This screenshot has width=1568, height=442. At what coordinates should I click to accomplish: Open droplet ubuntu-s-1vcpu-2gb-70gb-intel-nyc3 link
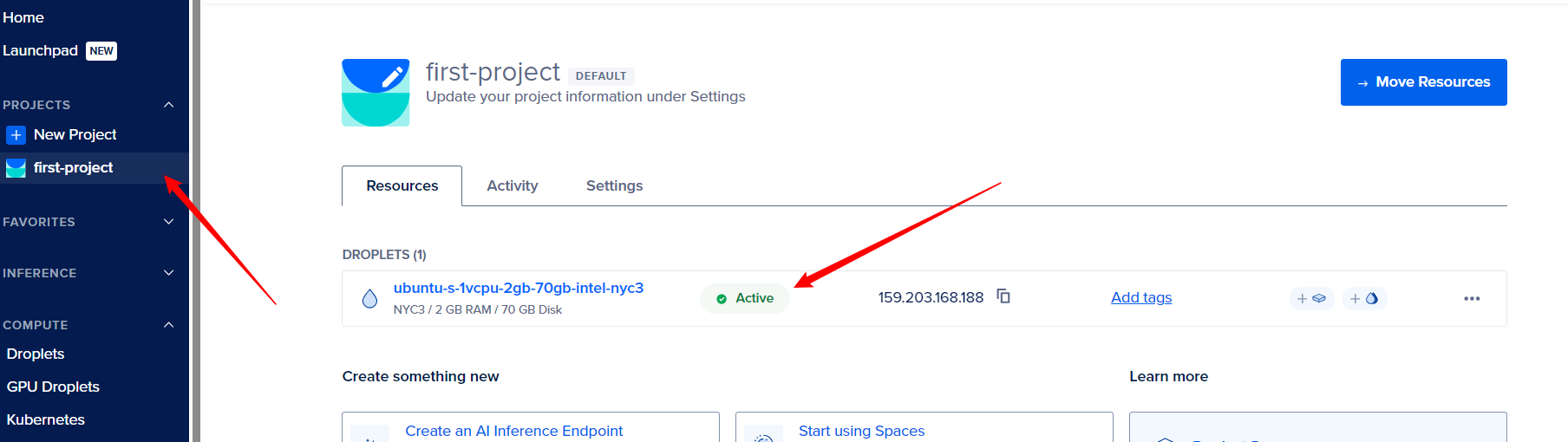(519, 288)
